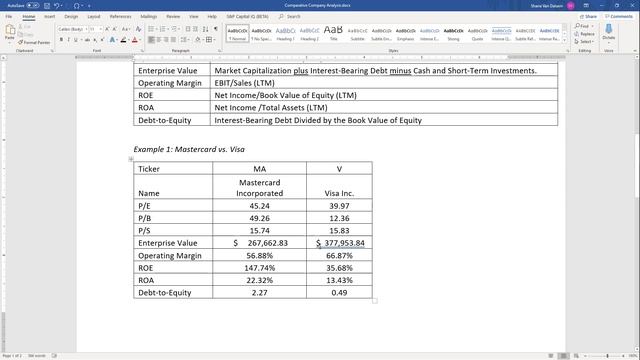Image resolution: width=640 pixels, height=360 pixels.
Task: Activate the Format Painter
Action: [34, 42]
